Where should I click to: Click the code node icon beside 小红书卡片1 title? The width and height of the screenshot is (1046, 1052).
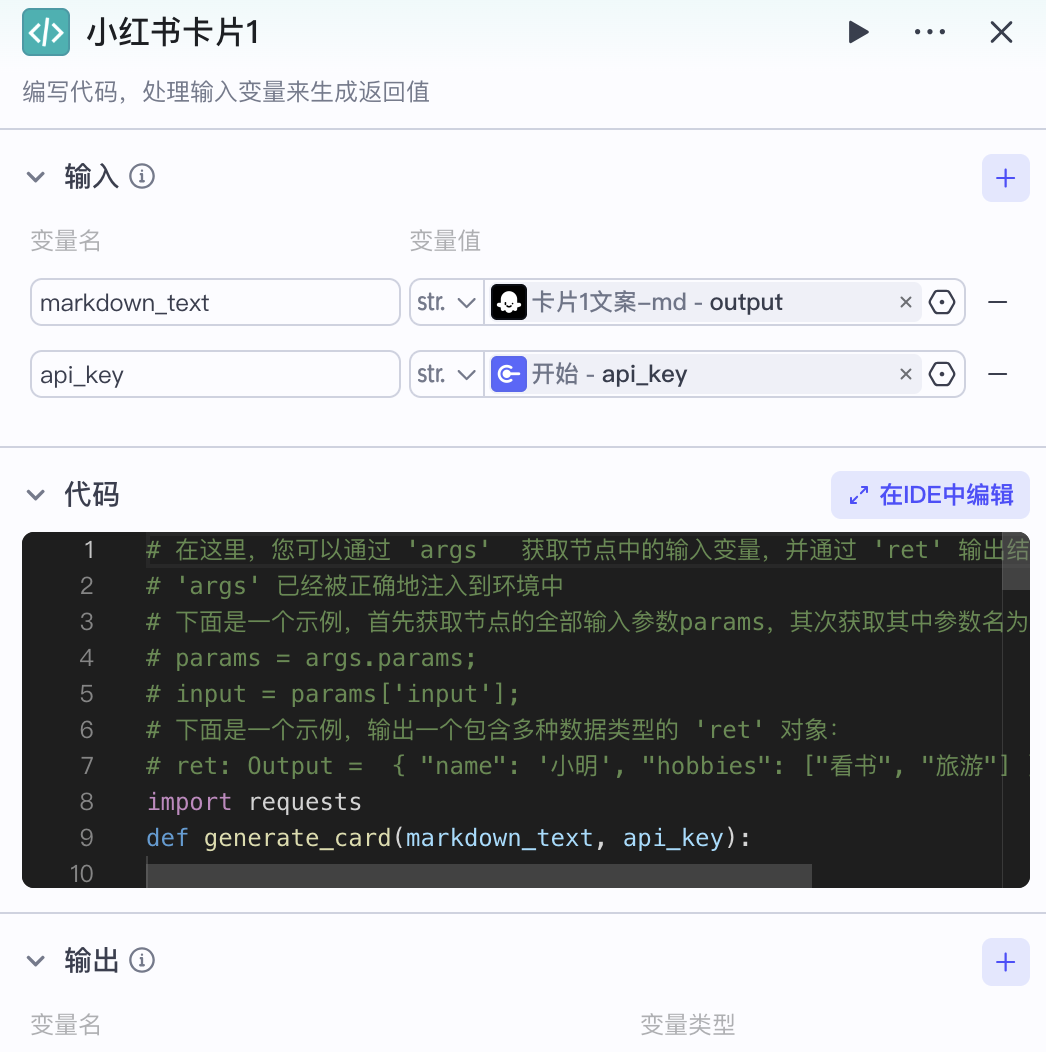[45, 31]
